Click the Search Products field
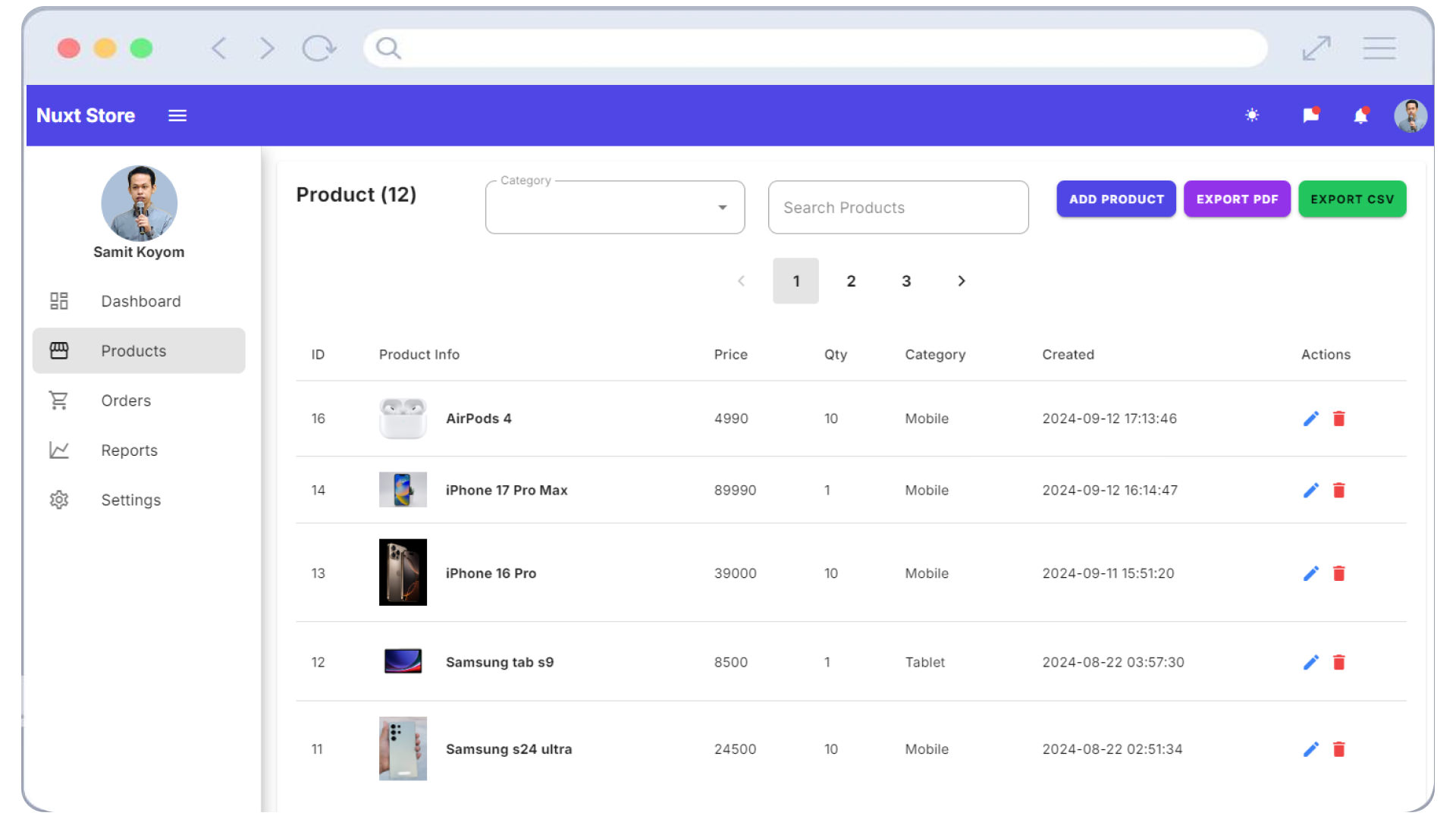The image size is (1456, 819). tap(899, 207)
